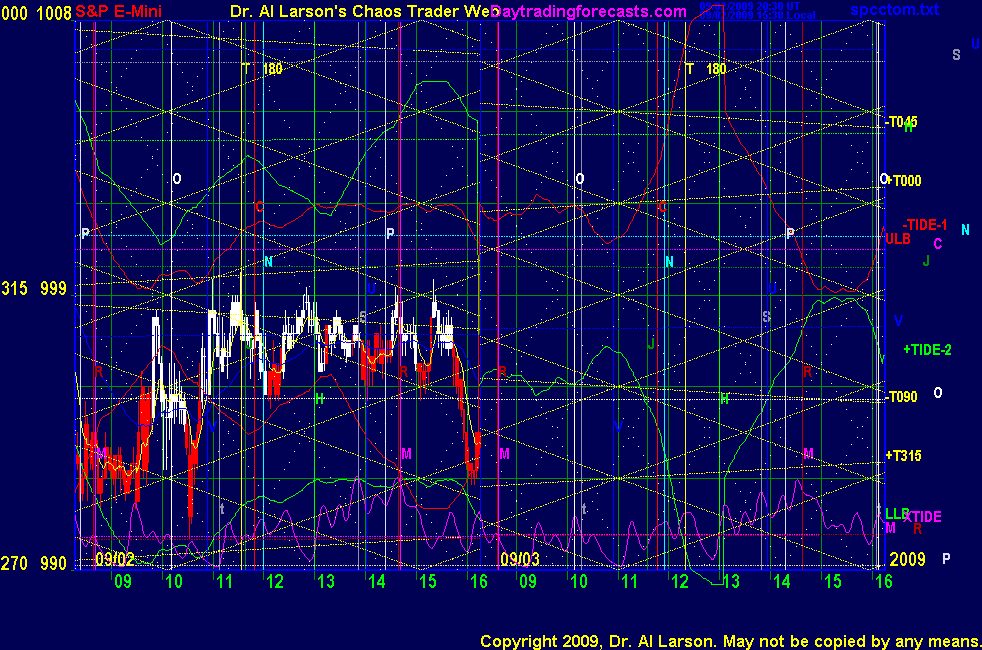Click the "15:30 Local" timestamp line
Viewport: 982px width, 650px height.
[758, 16]
